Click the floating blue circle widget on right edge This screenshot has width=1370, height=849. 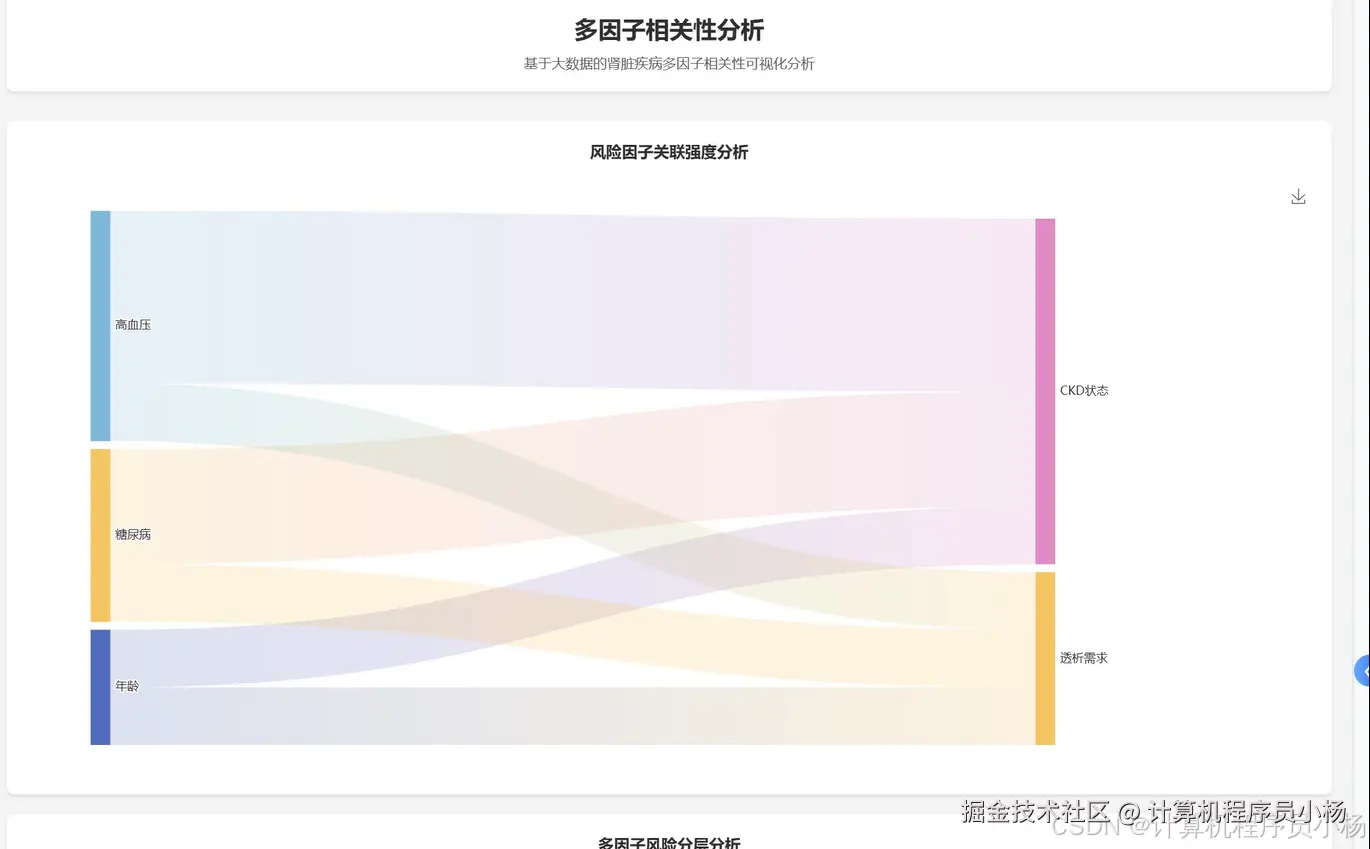pos(1362,670)
